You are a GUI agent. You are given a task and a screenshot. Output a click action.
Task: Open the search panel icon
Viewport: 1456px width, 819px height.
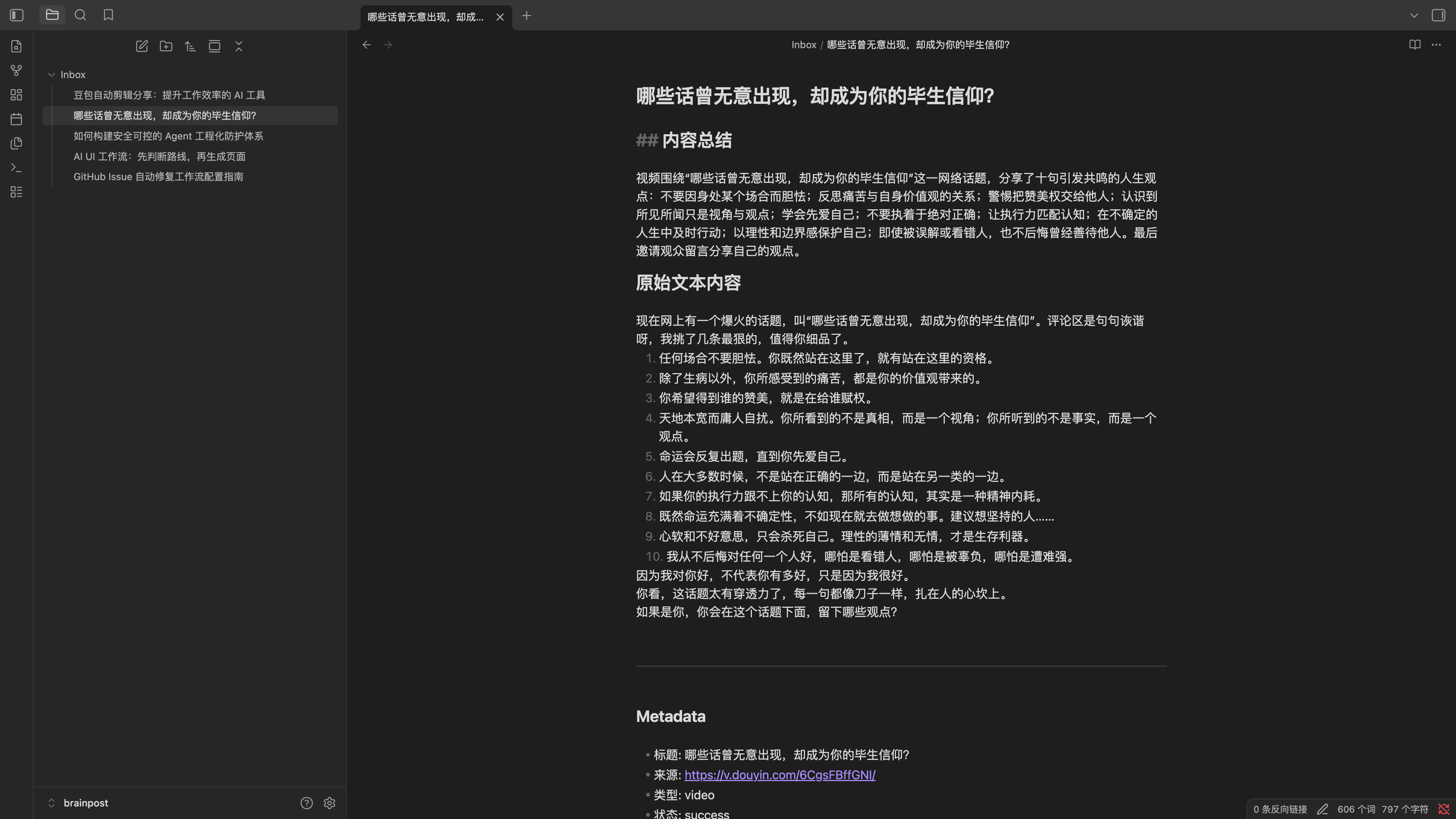pos(80,15)
